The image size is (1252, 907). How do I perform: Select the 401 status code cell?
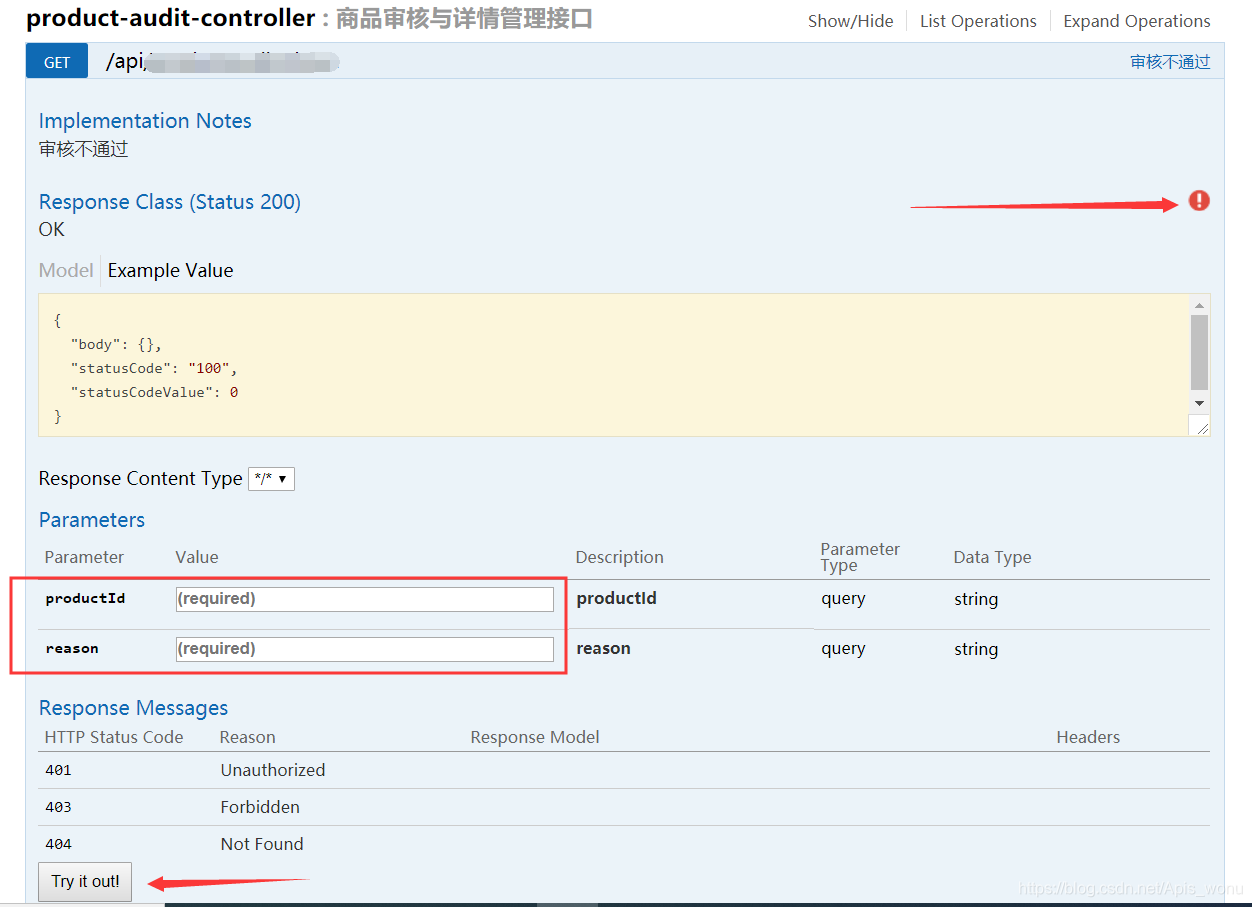[58, 771]
